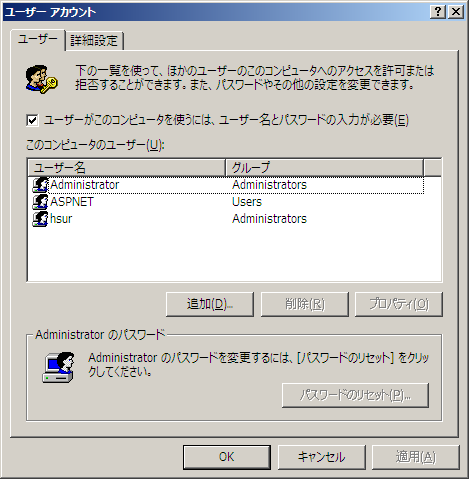The image size is (469, 479).
Task: Select the ユーザー tab
Action: click(x=37, y=39)
